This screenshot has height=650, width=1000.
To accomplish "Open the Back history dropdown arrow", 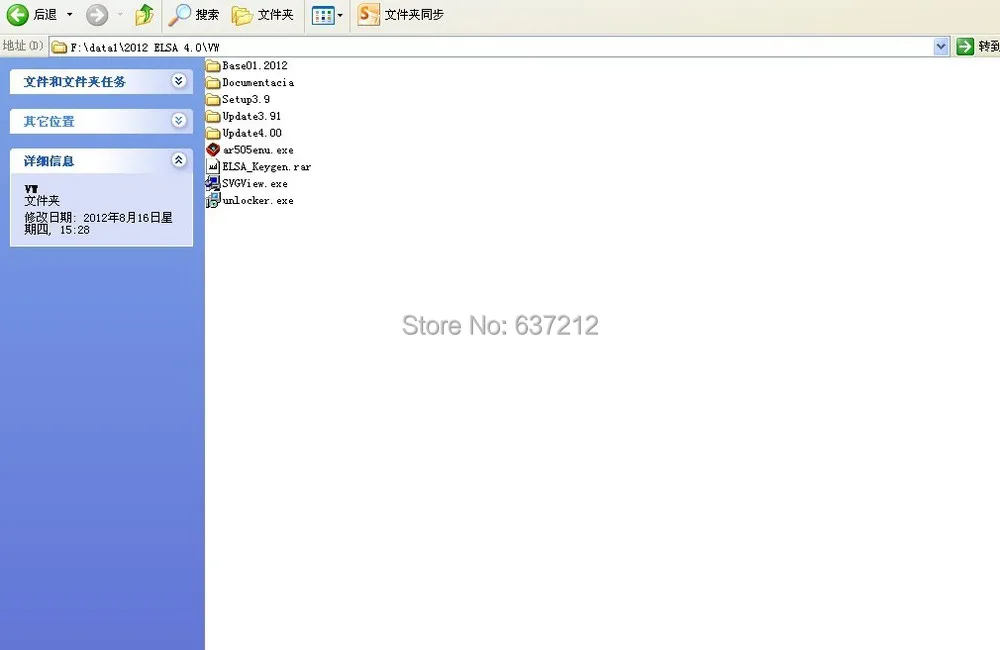I will (70, 14).
